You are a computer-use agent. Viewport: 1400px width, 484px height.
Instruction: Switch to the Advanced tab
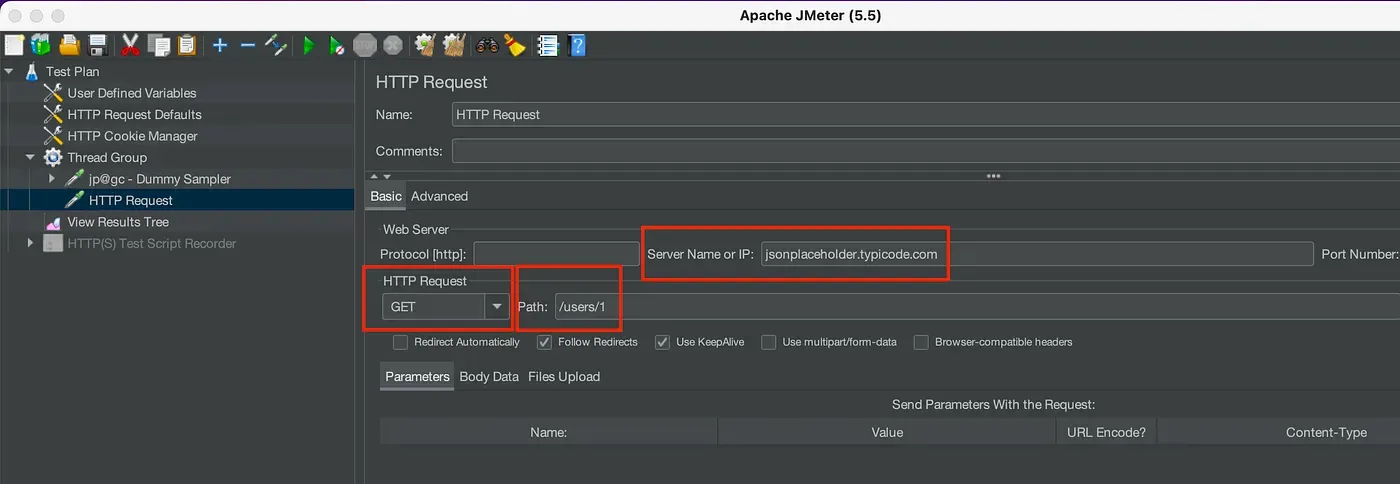(439, 196)
